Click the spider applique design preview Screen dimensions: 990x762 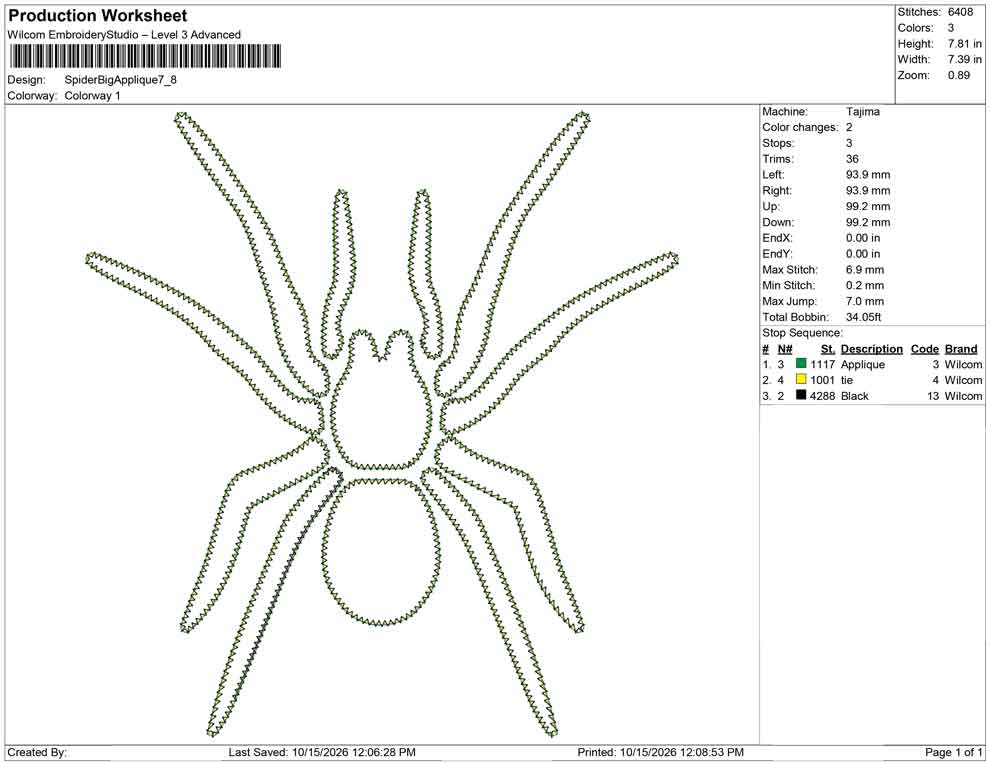pos(382,424)
